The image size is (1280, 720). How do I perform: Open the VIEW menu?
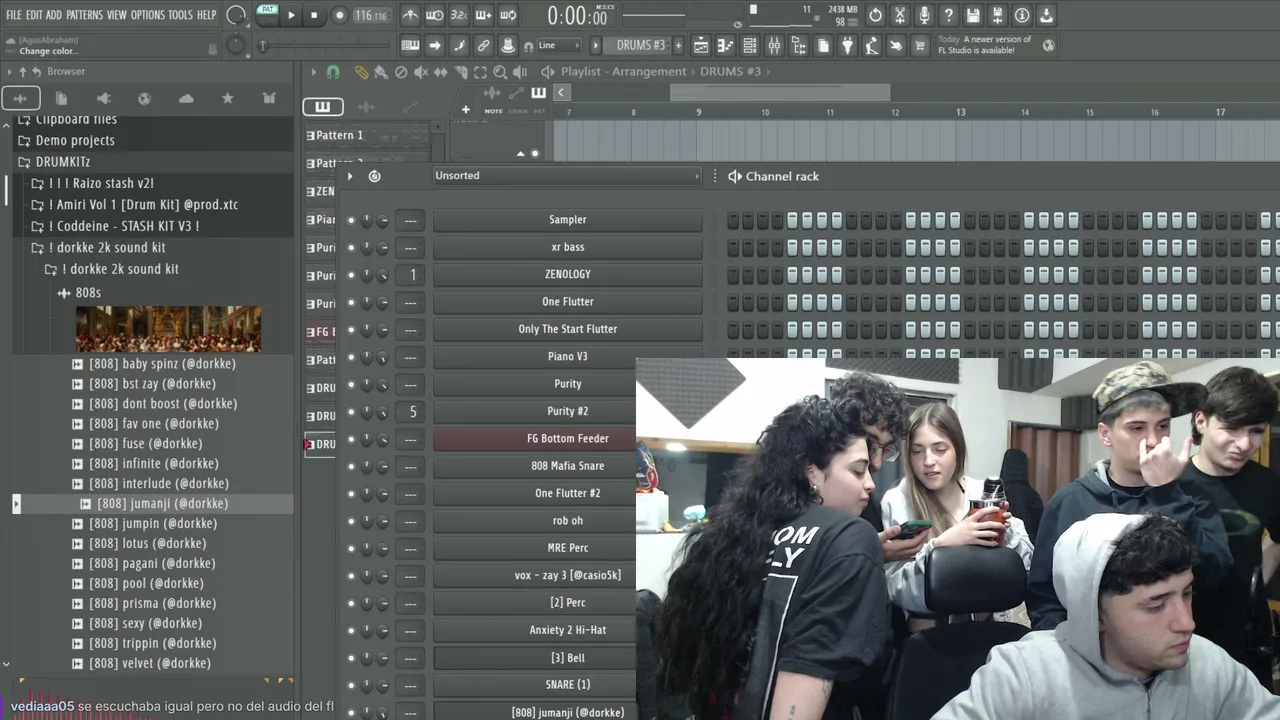[117, 15]
